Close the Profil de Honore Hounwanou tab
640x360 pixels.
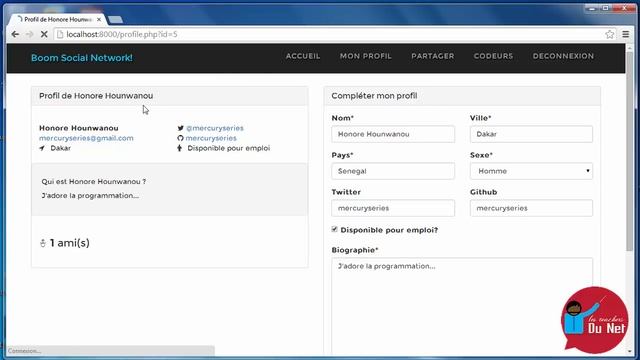(x=99, y=19)
